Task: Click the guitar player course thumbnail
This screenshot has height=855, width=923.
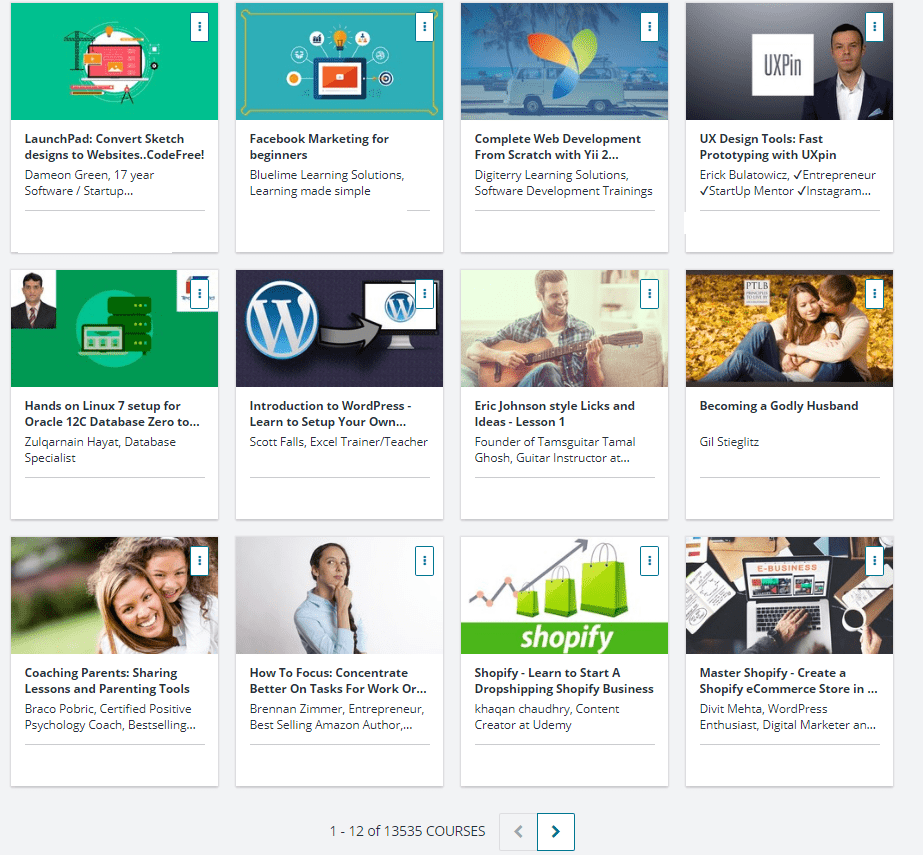Action: [564, 328]
